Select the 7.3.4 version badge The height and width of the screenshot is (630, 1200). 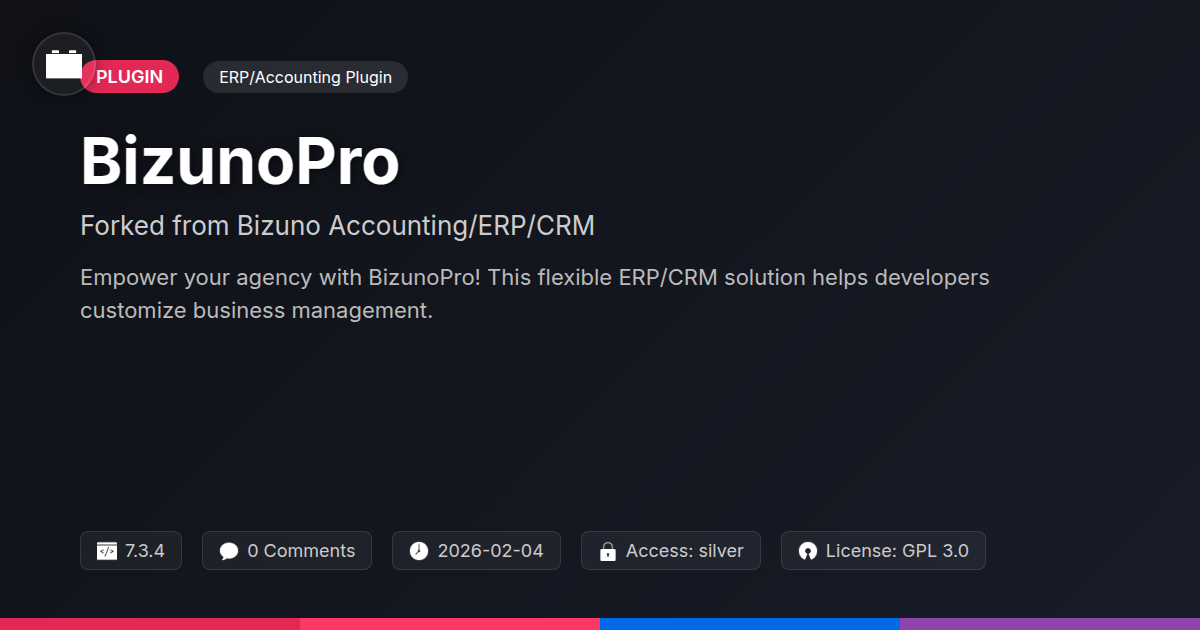(x=131, y=551)
